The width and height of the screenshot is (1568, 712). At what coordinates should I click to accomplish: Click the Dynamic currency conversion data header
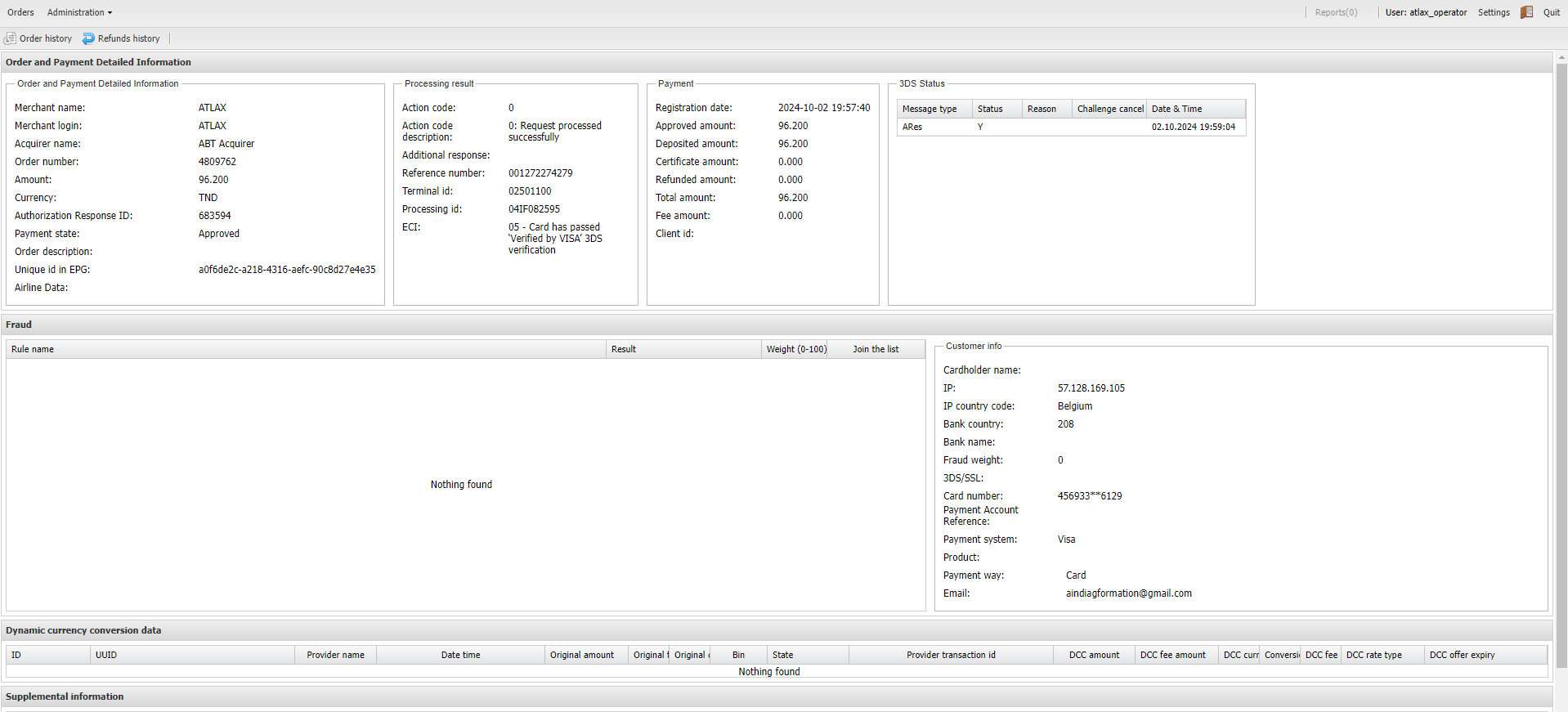(x=83, y=630)
